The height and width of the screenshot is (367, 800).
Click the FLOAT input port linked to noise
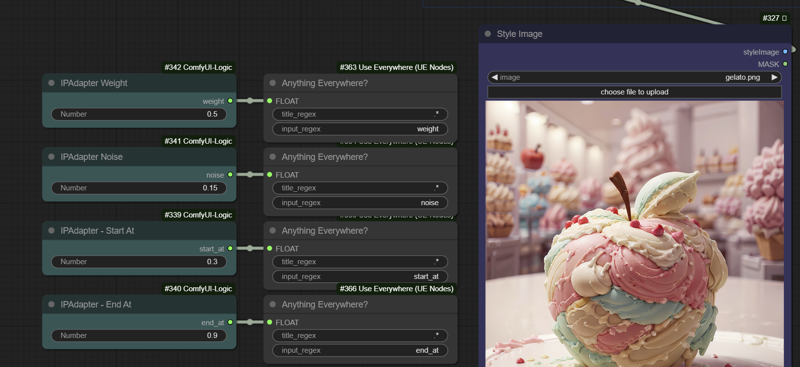(x=269, y=175)
